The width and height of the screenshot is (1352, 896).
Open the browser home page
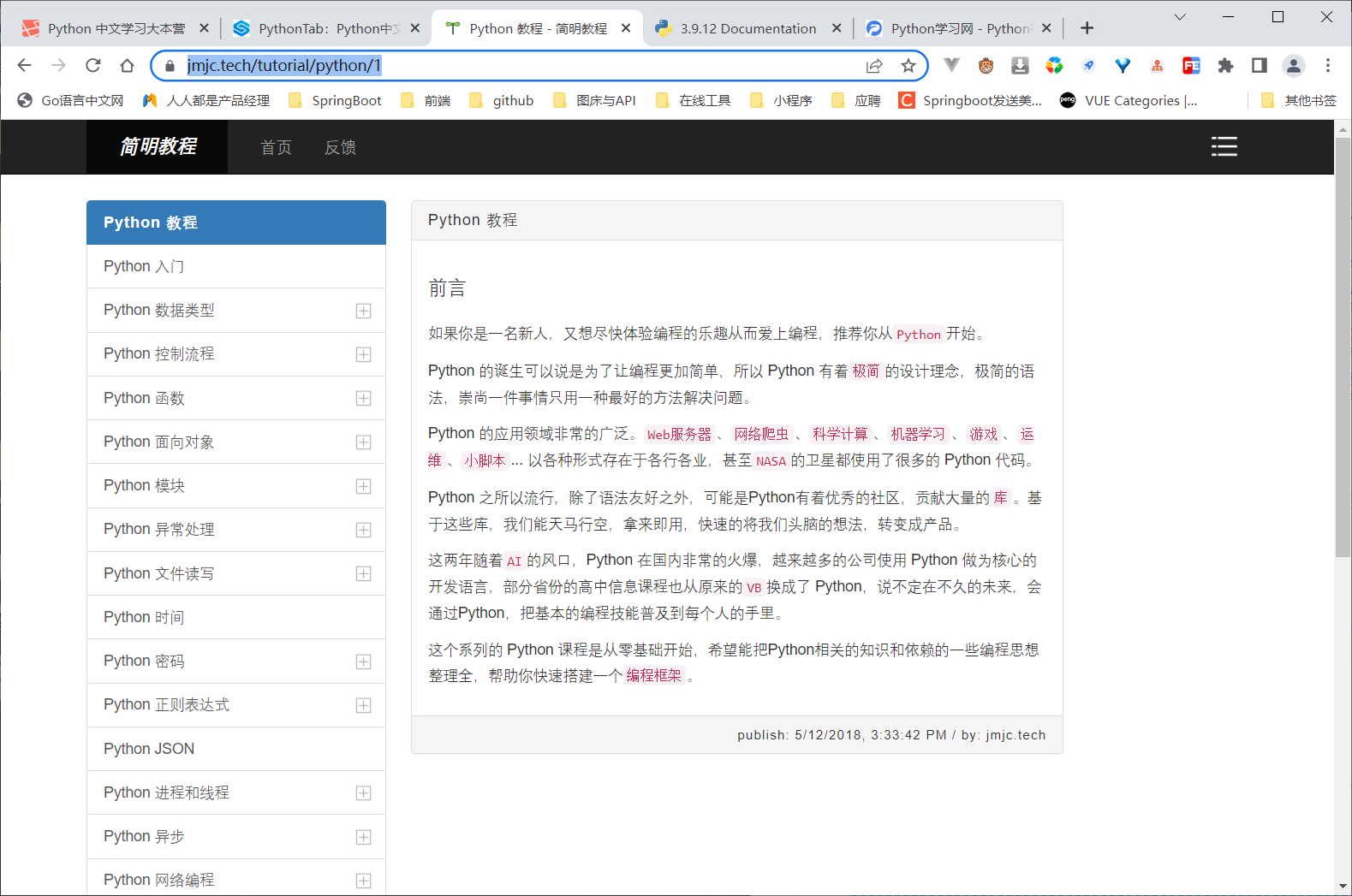(127, 65)
